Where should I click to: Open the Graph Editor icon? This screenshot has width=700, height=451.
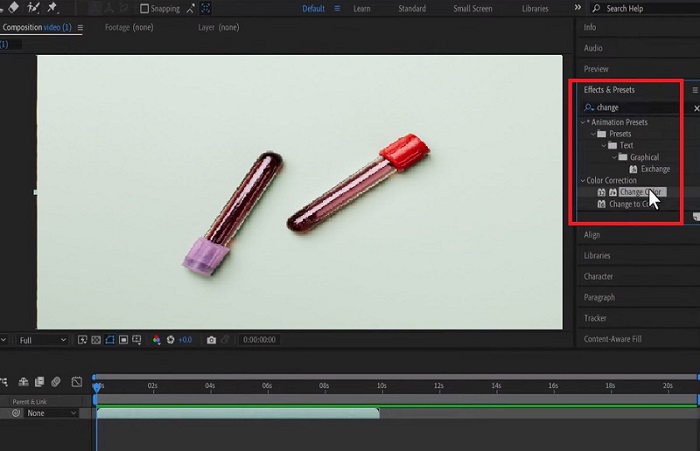[x=77, y=382]
